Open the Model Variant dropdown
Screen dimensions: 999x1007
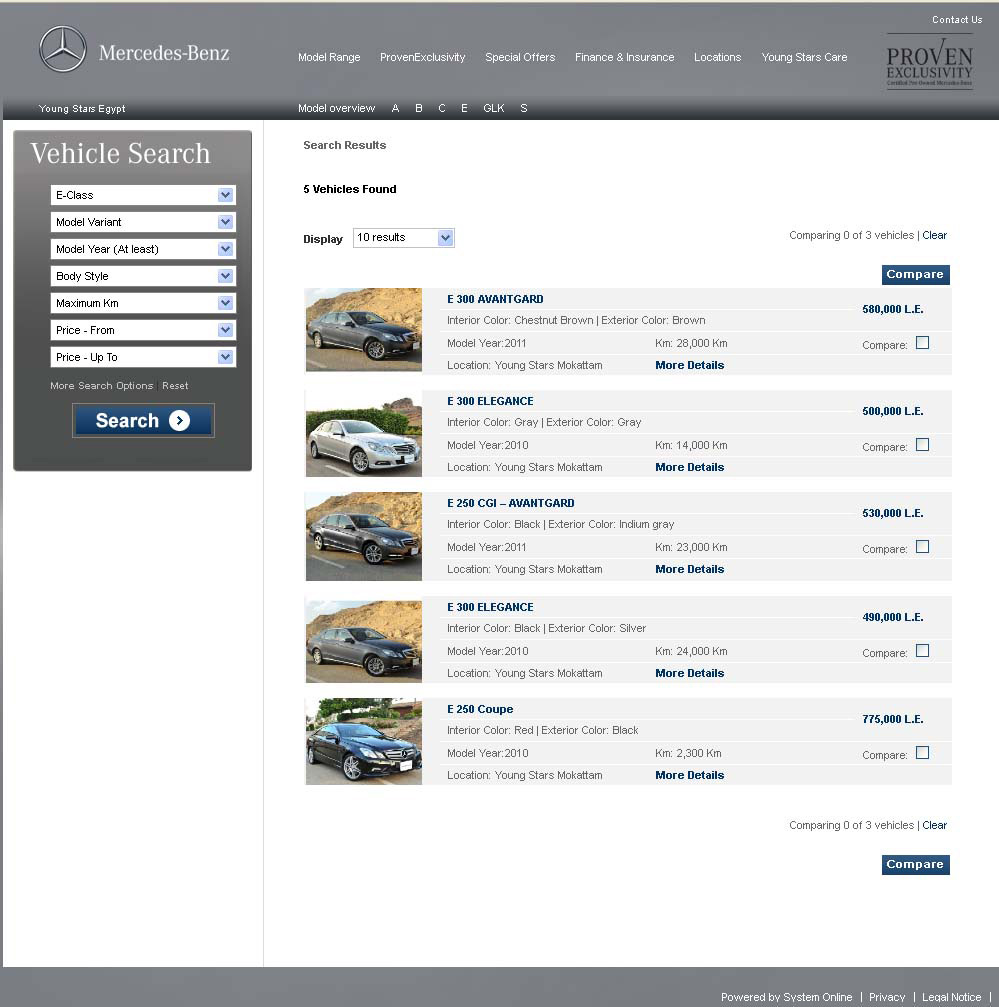coord(143,222)
